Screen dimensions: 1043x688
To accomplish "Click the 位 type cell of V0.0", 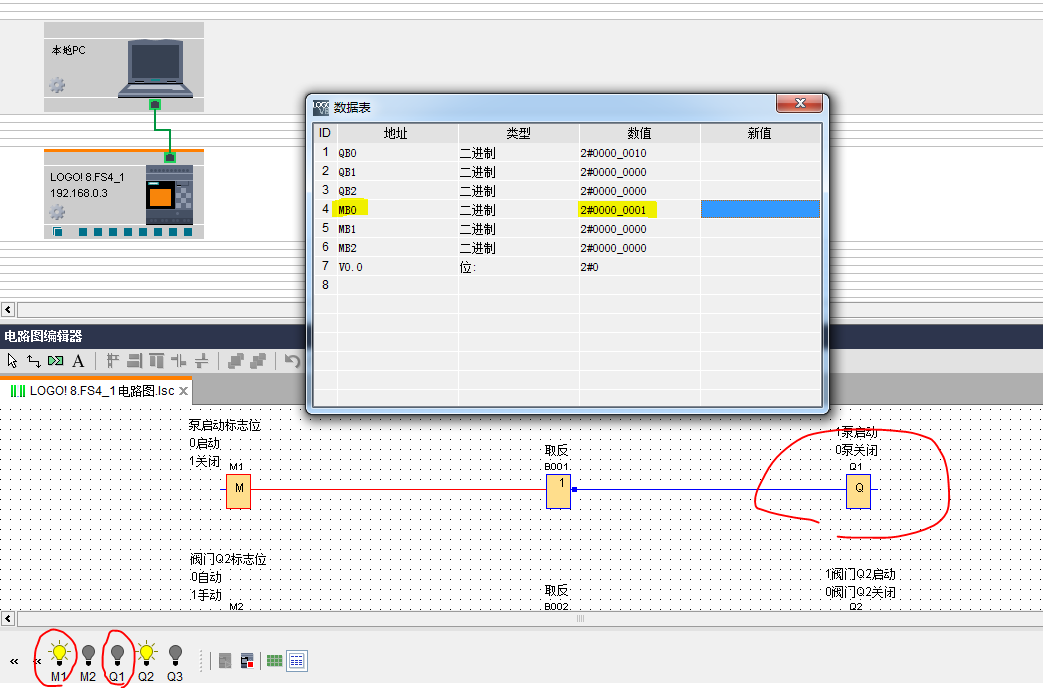I will (518, 267).
